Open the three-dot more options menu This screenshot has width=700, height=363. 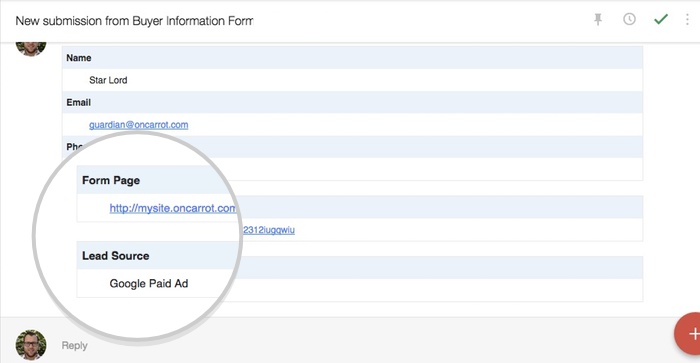coord(687,19)
